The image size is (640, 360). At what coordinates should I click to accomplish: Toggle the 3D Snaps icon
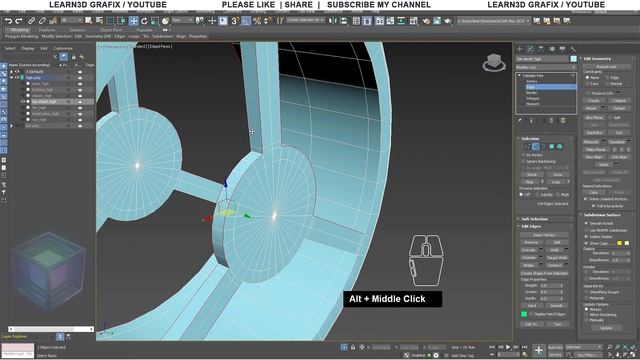pyautogui.click(x=235, y=20)
